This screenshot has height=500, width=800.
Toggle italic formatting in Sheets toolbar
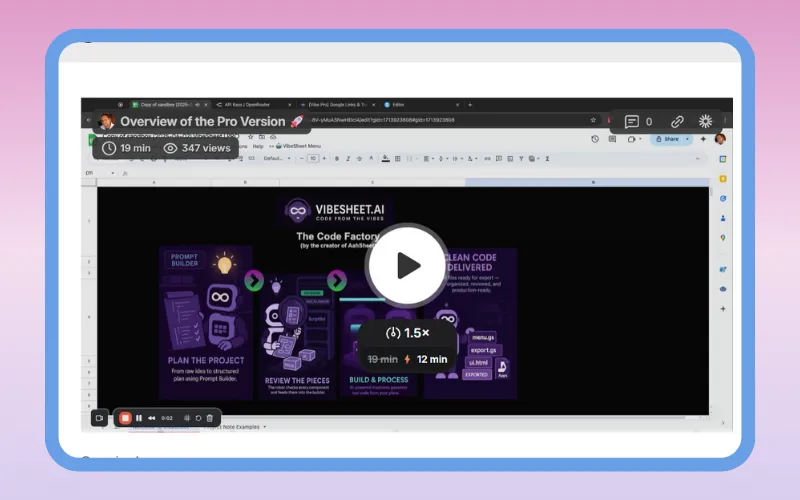point(348,159)
